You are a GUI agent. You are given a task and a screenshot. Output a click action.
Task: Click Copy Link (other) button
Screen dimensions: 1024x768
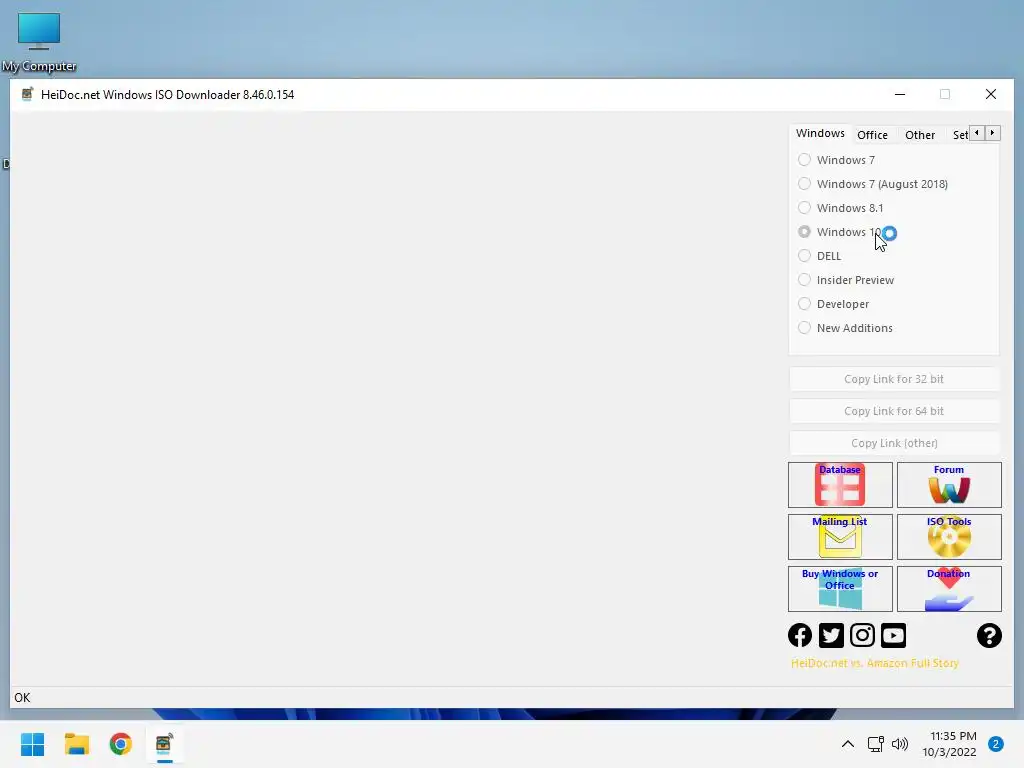click(894, 443)
